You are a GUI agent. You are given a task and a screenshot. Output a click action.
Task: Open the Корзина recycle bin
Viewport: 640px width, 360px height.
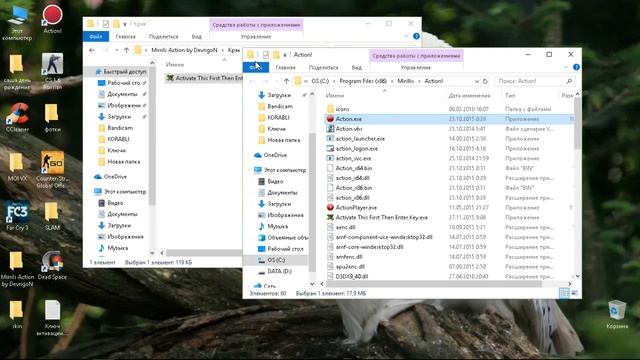coord(617,314)
